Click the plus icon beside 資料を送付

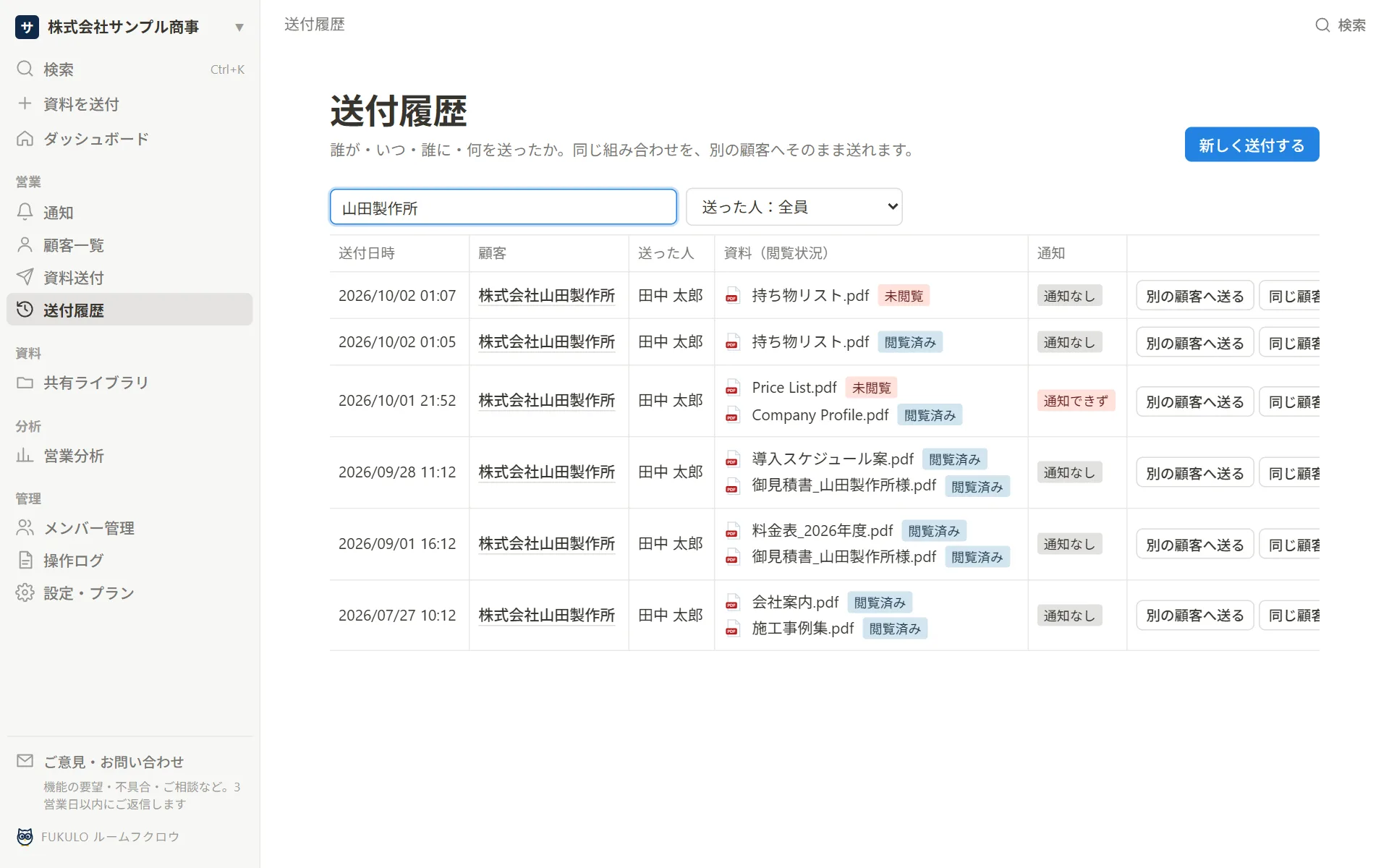(25, 103)
